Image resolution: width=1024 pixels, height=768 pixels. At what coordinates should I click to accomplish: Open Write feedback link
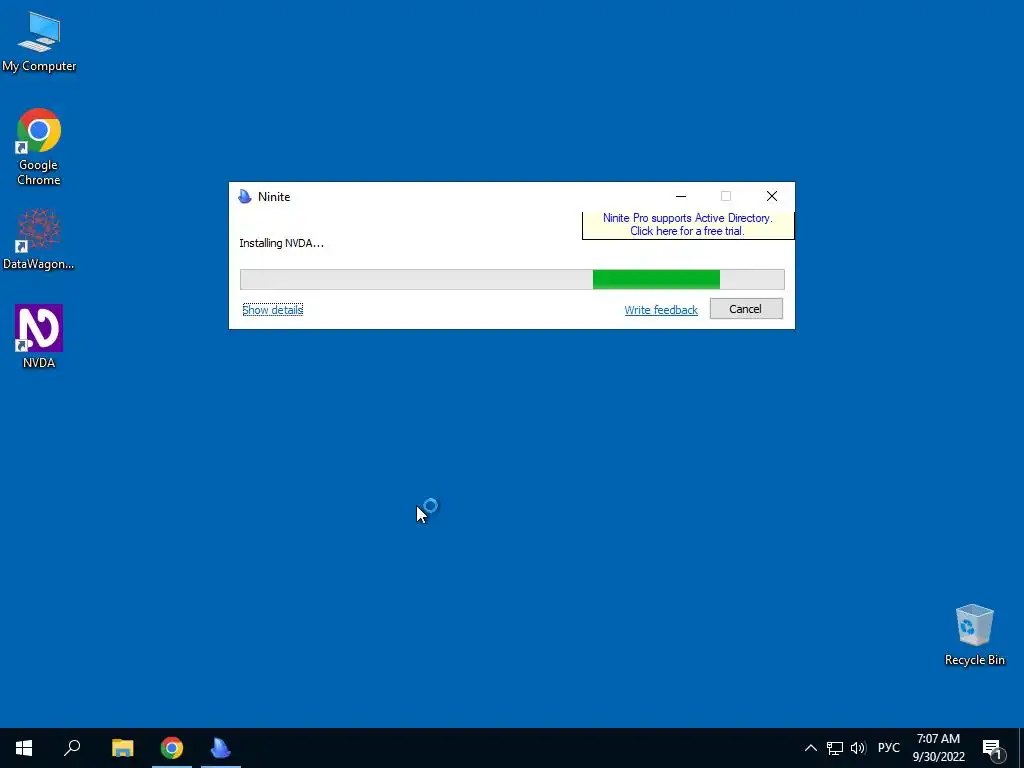661,310
